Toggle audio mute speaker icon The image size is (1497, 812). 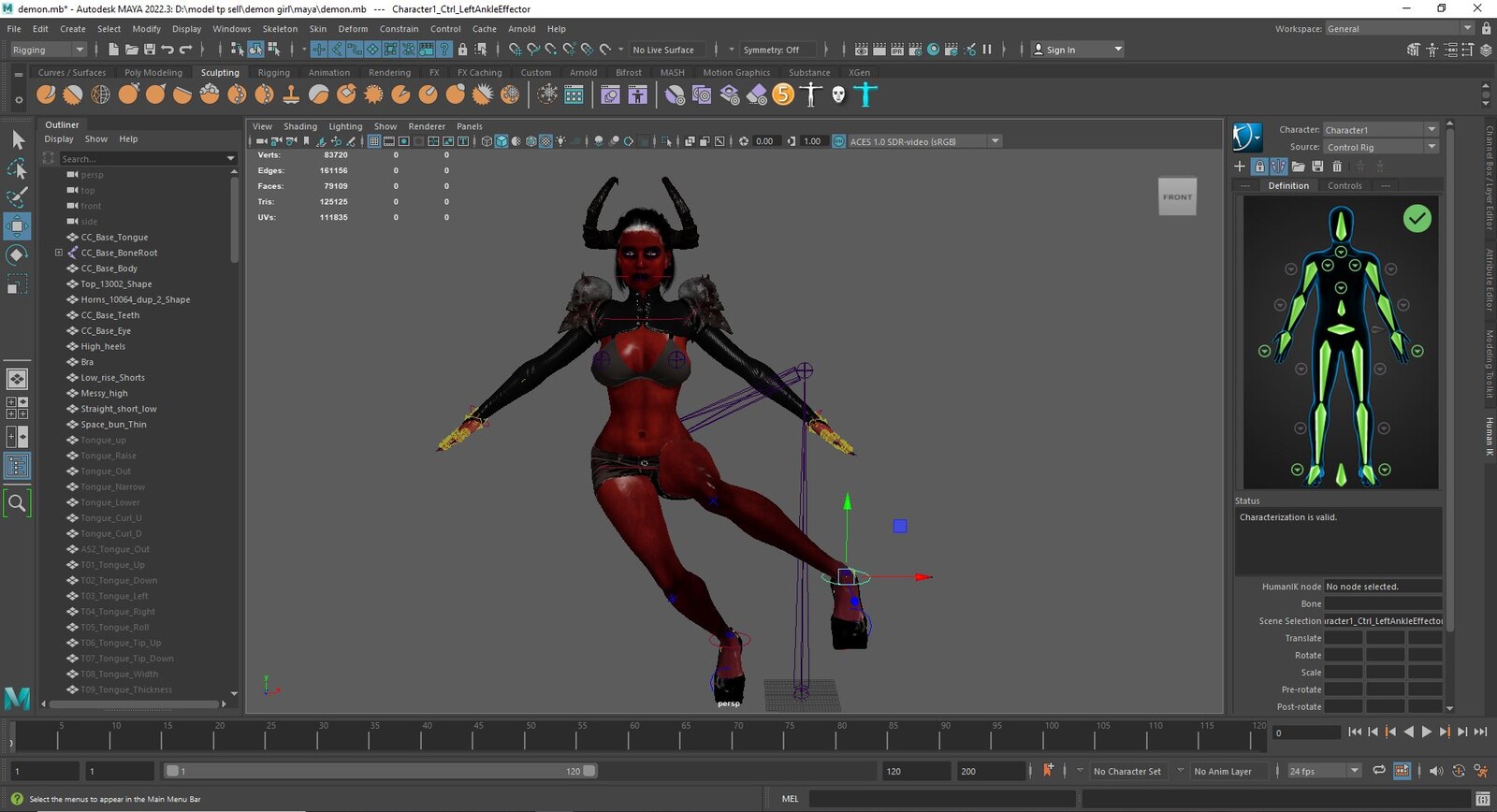tap(1435, 771)
